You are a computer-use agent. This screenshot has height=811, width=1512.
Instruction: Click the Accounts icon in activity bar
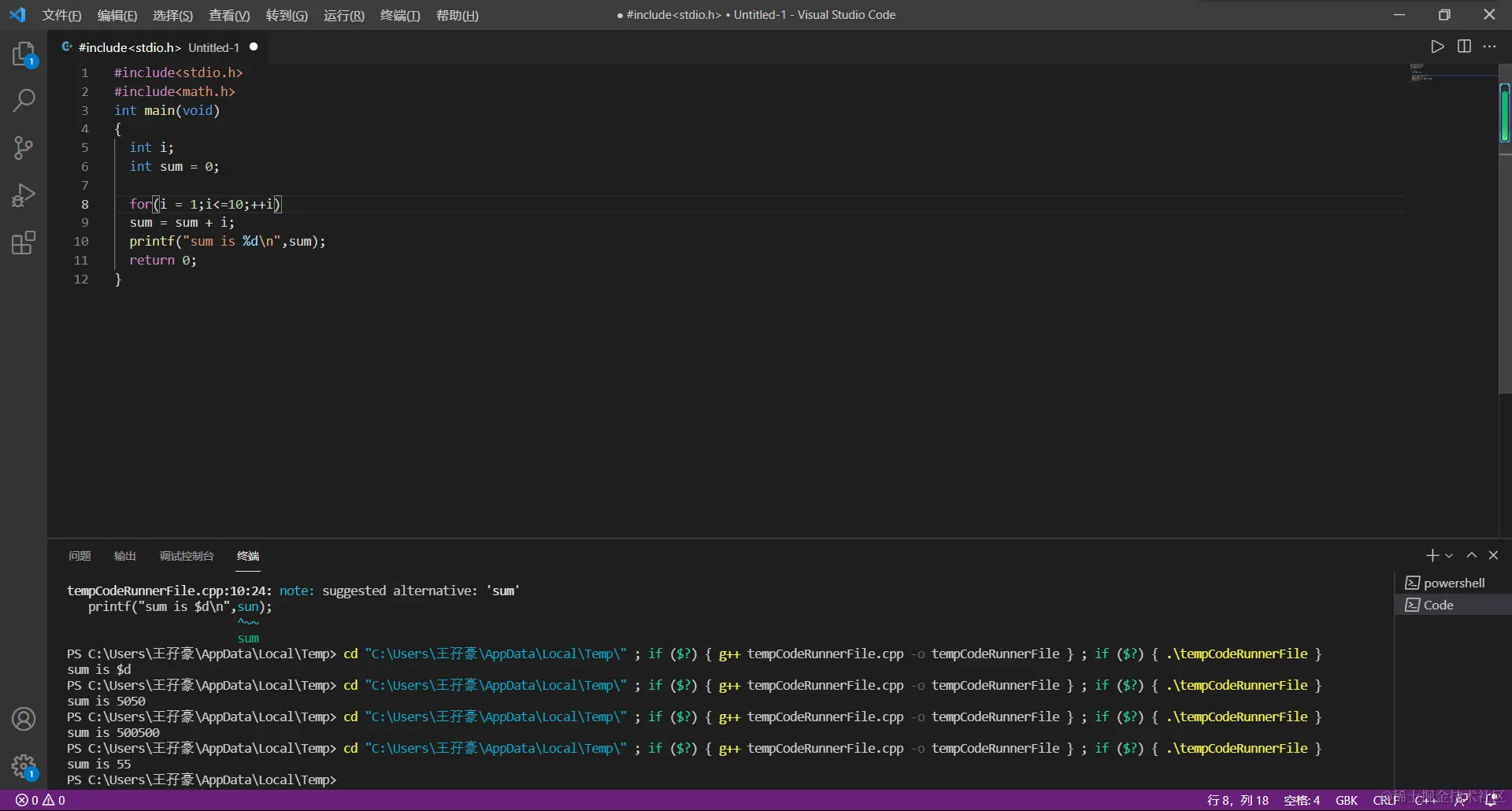pyautogui.click(x=24, y=719)
